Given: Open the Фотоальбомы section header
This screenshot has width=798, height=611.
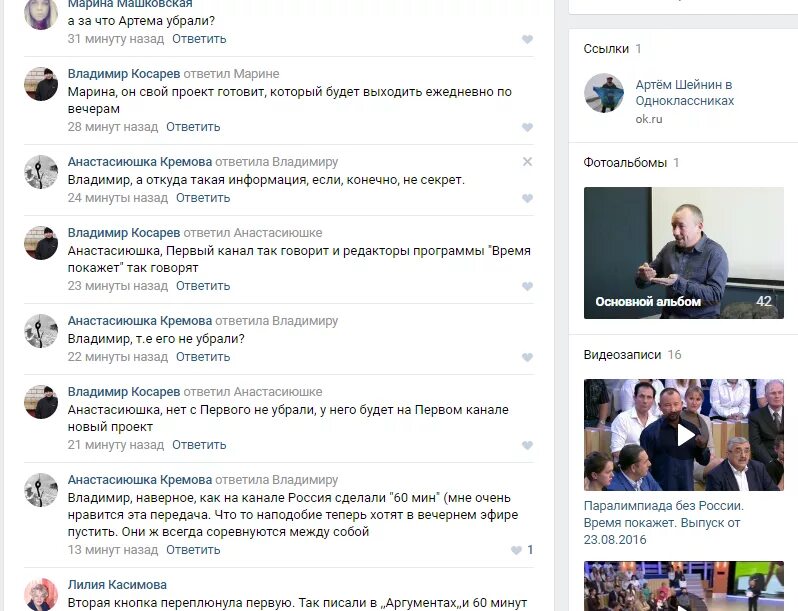Looking at the screenshot, I should (625, 163).
